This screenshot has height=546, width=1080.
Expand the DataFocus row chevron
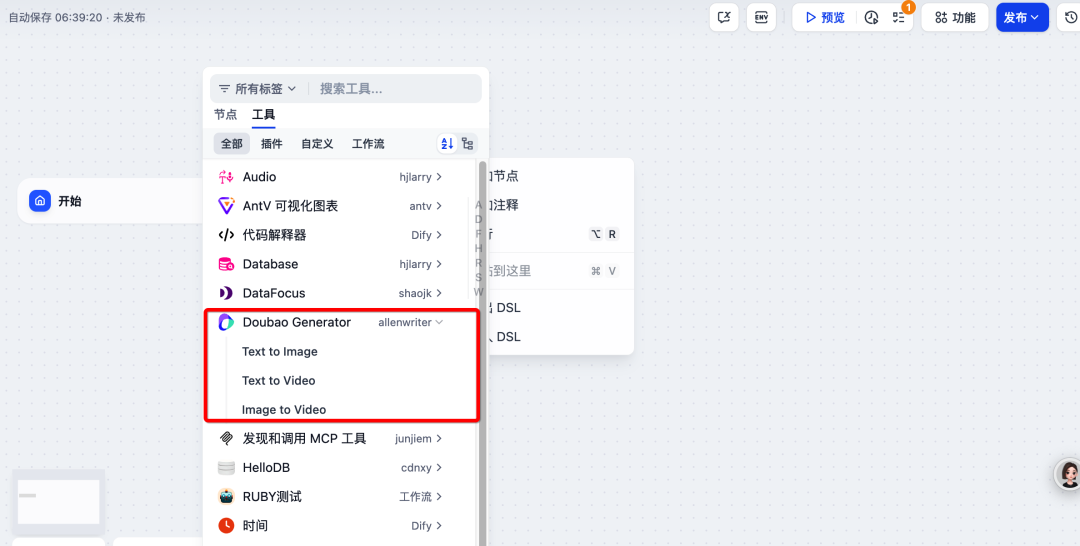pyautogui.click(x=439, y=293)
